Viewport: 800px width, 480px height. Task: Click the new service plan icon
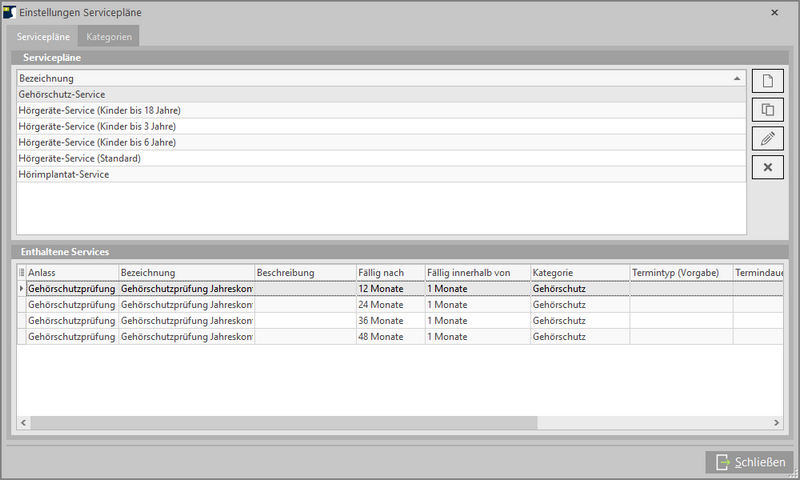(x=767, y=83)
